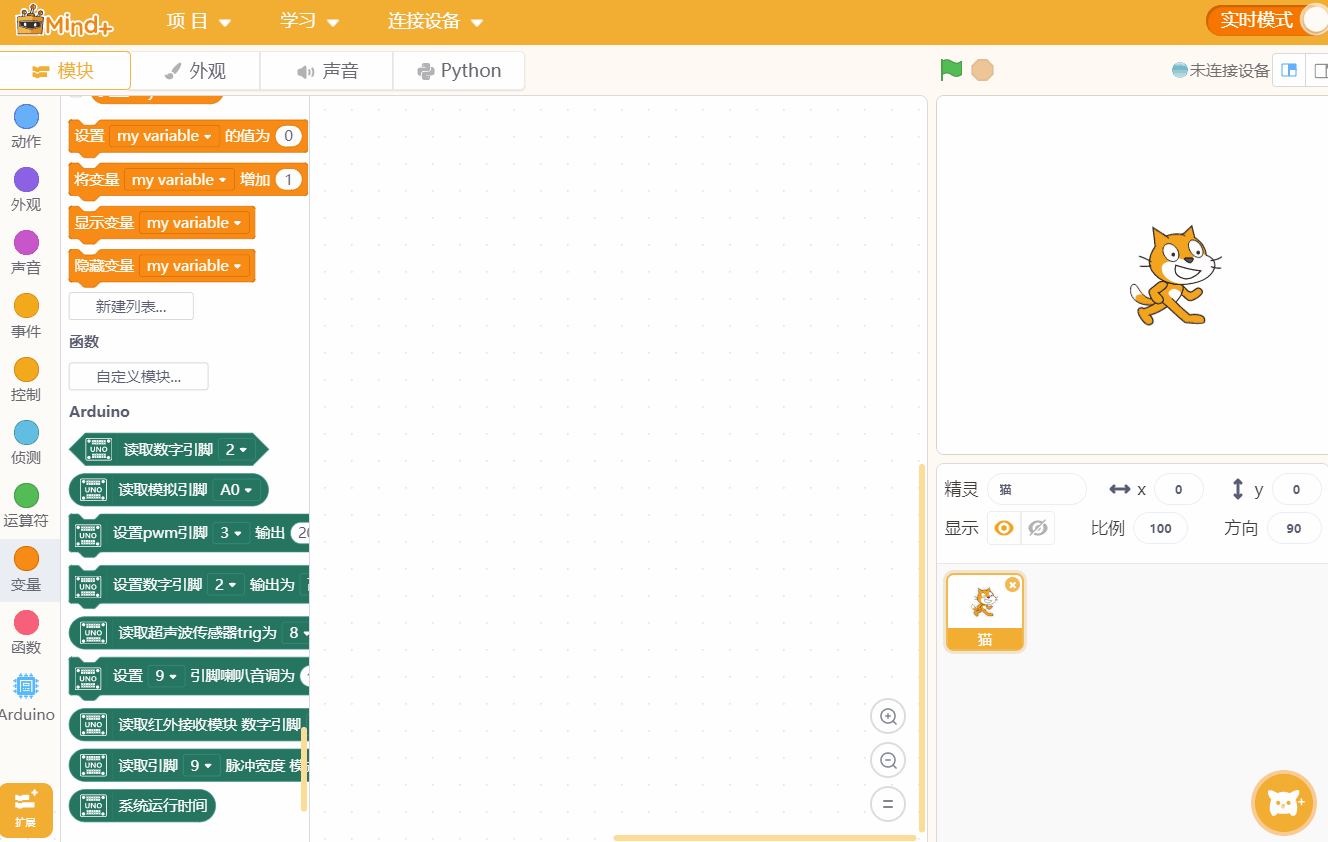The image size is (1328, 842).
Task: Select the 事件 block category
Action: pyautogui.click(x=26, y=316)
